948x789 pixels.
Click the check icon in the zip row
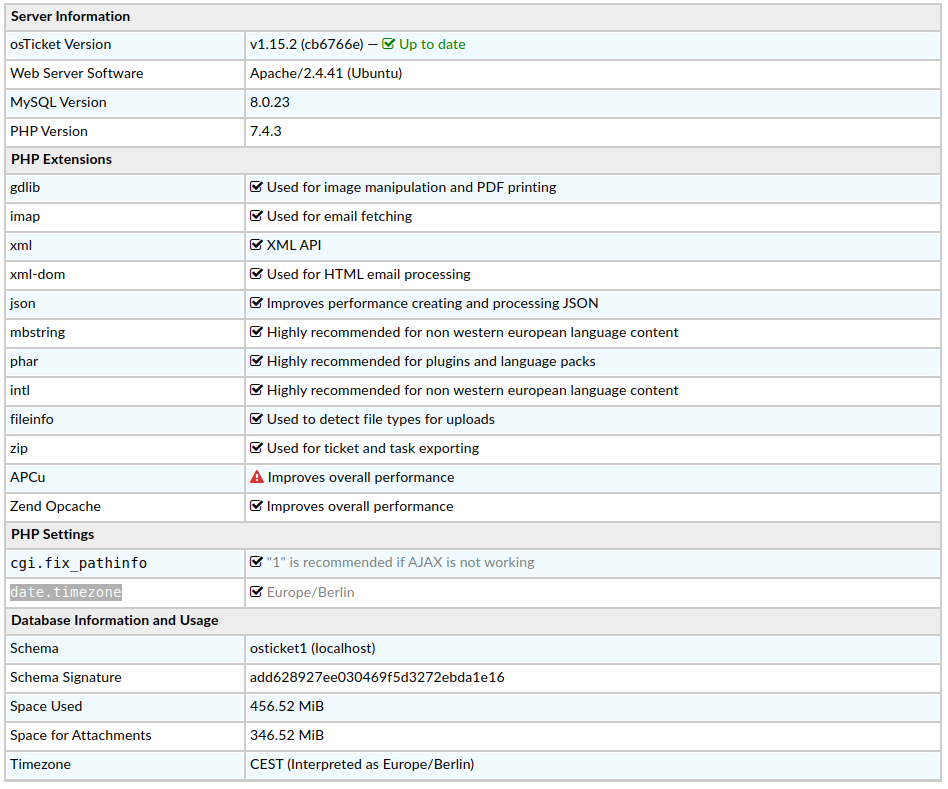pyautogui.click(x=256, y=448)
